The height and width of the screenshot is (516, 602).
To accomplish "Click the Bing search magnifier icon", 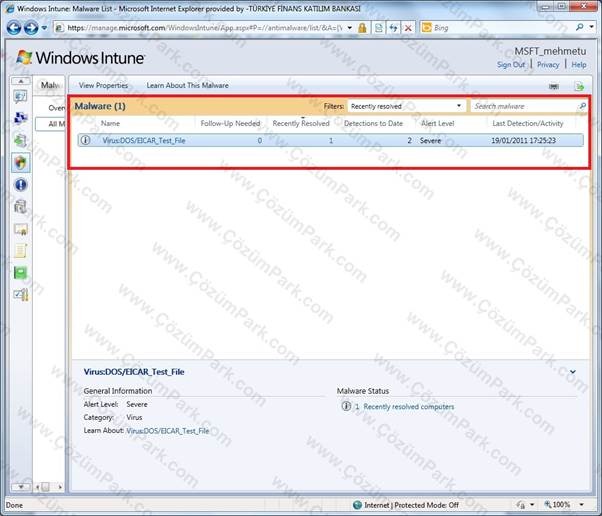I will point(580,27).
